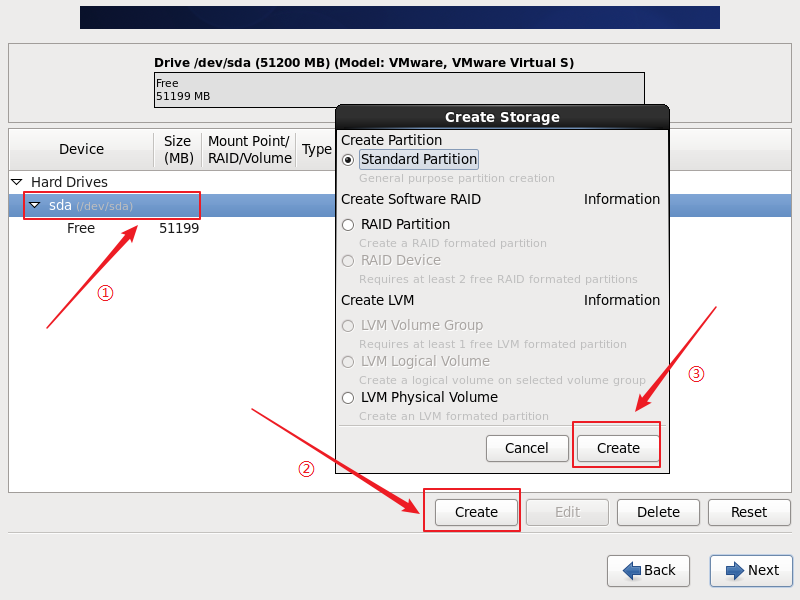This screenshot has width=800, height=600.
Task: Go back with the Back button
Action: tap(648, 570)
